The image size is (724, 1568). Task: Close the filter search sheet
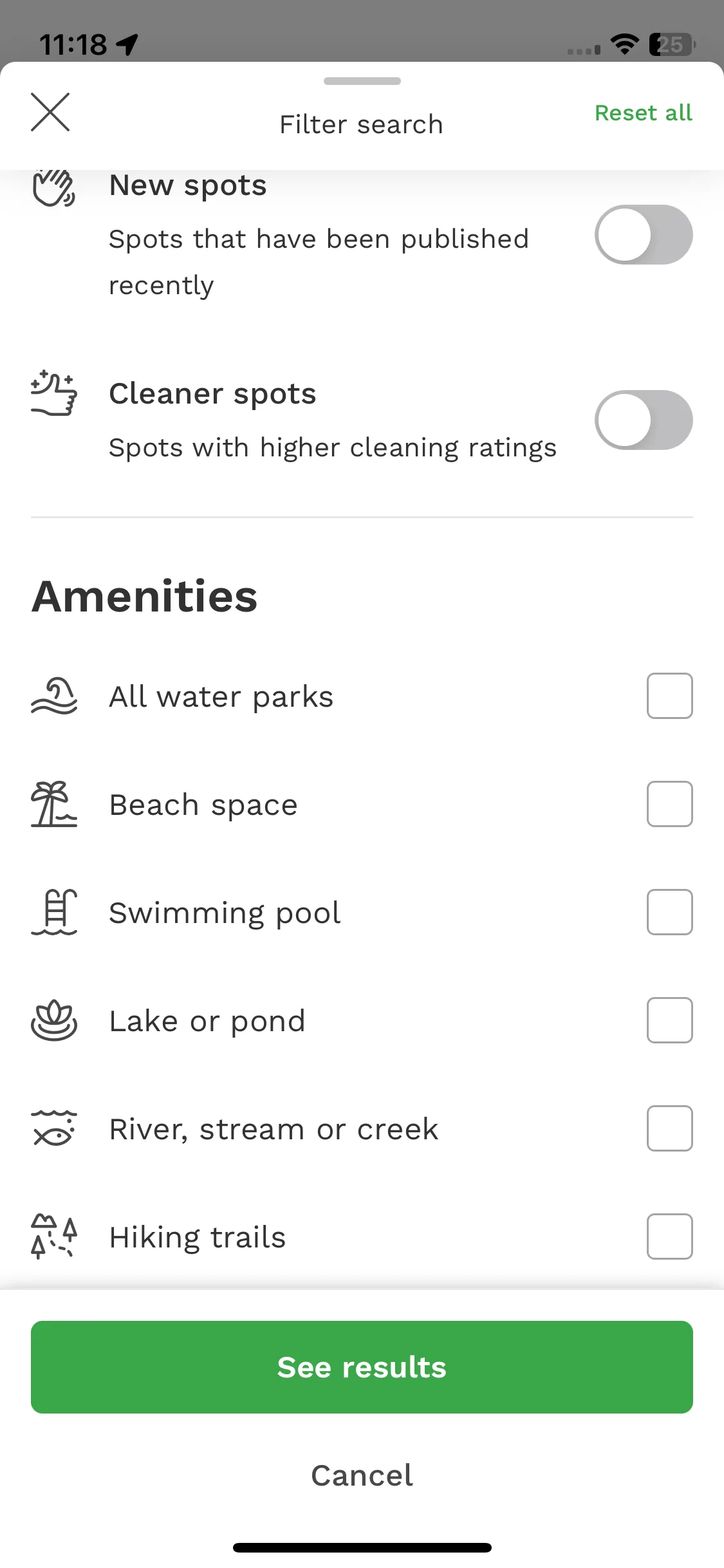pos(50,112)
